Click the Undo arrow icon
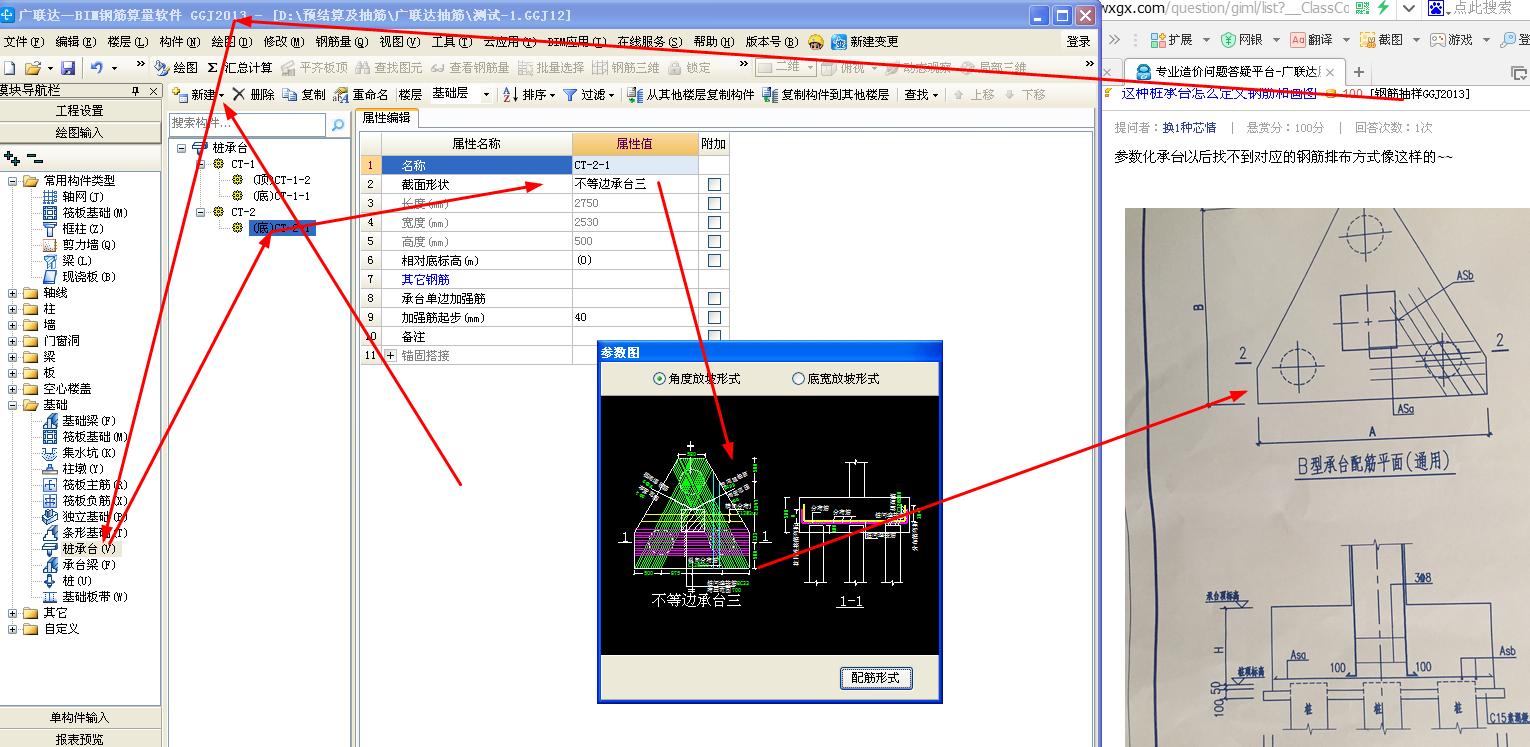 pos(97,68)
